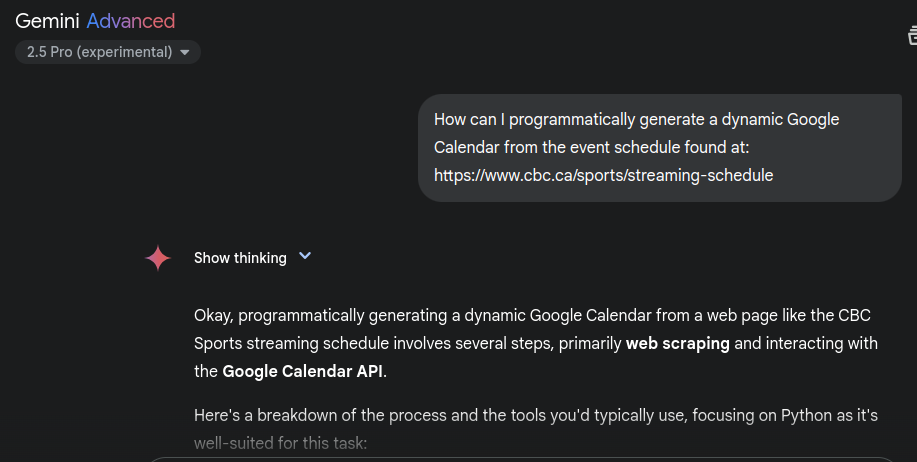Click the partially visible top-right corner icon
The width and height of the screenshot is (917, 462).
click(x=912, y=35)
